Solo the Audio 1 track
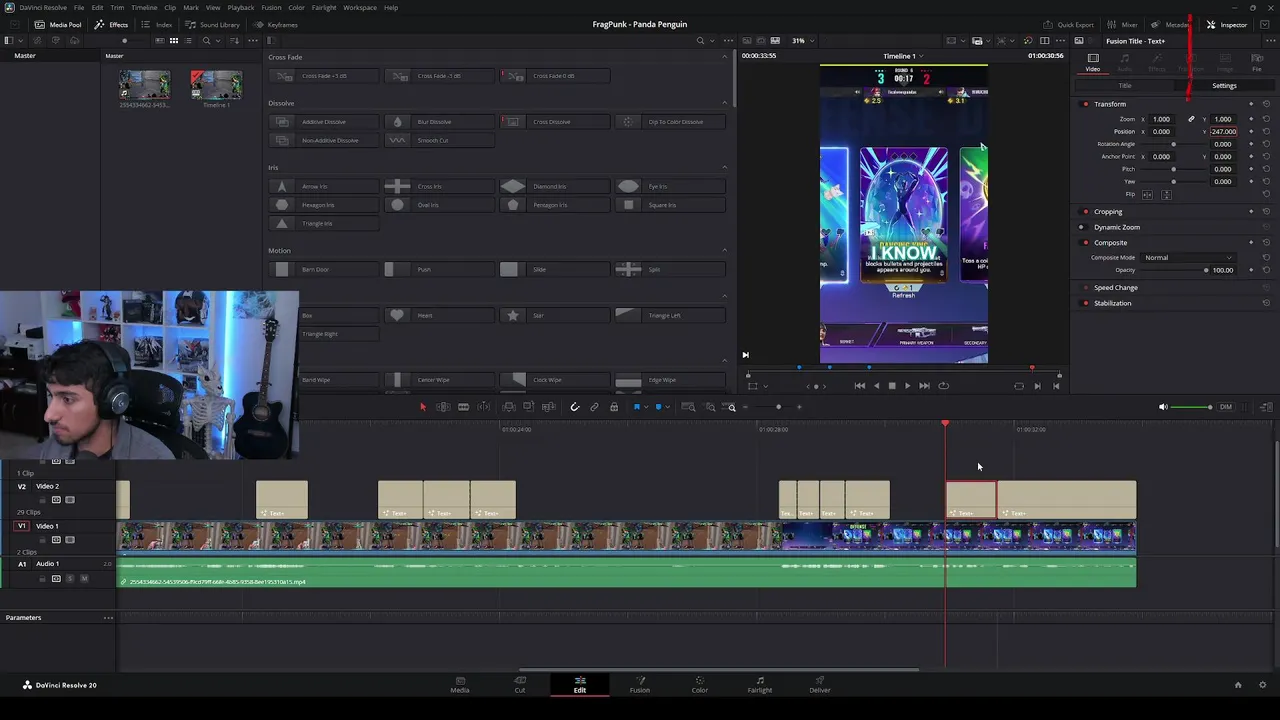The height and width of the screenshot is (720, 1280). click(71, 579)
